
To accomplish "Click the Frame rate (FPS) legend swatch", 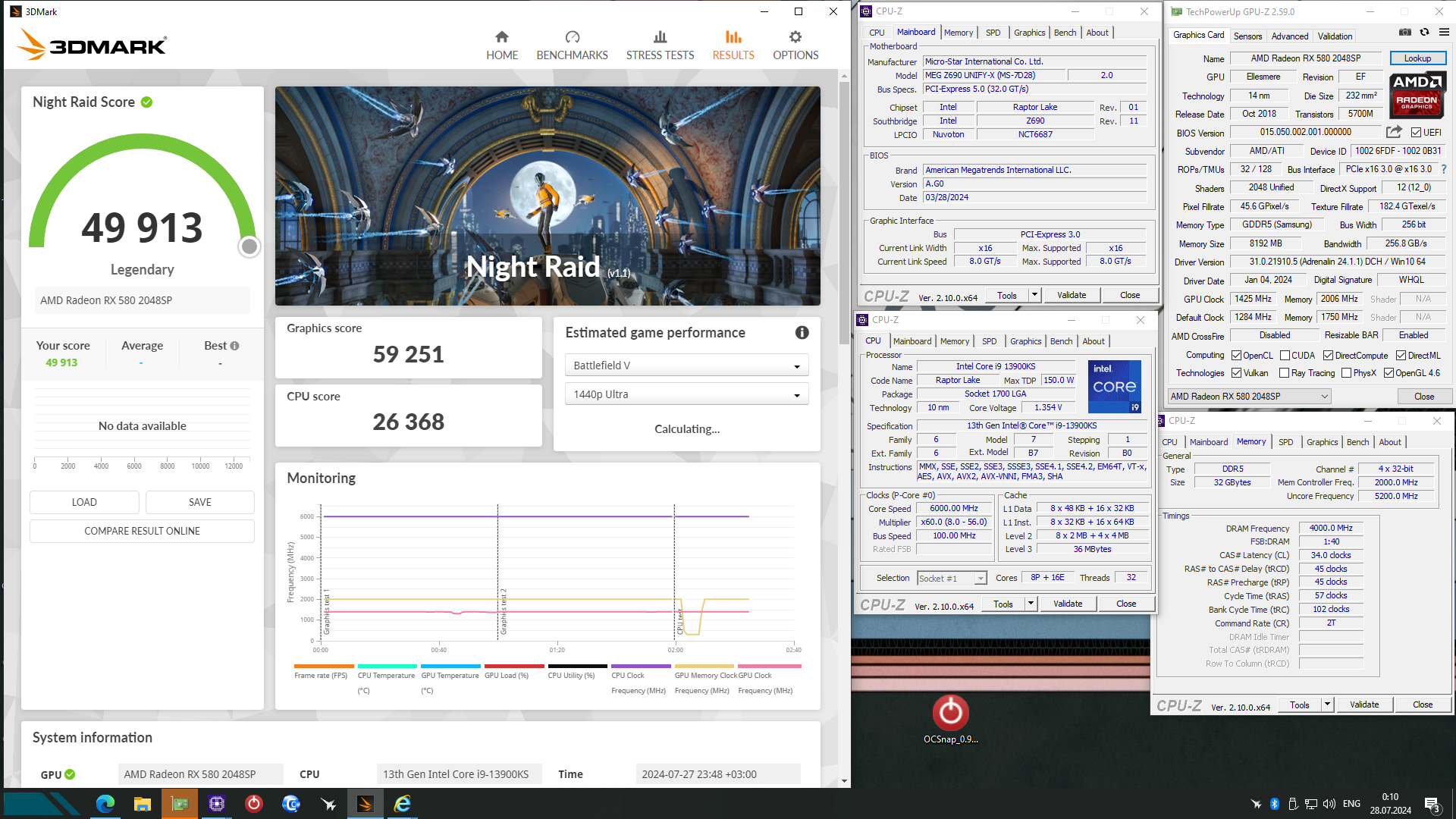I will (324, 667).
